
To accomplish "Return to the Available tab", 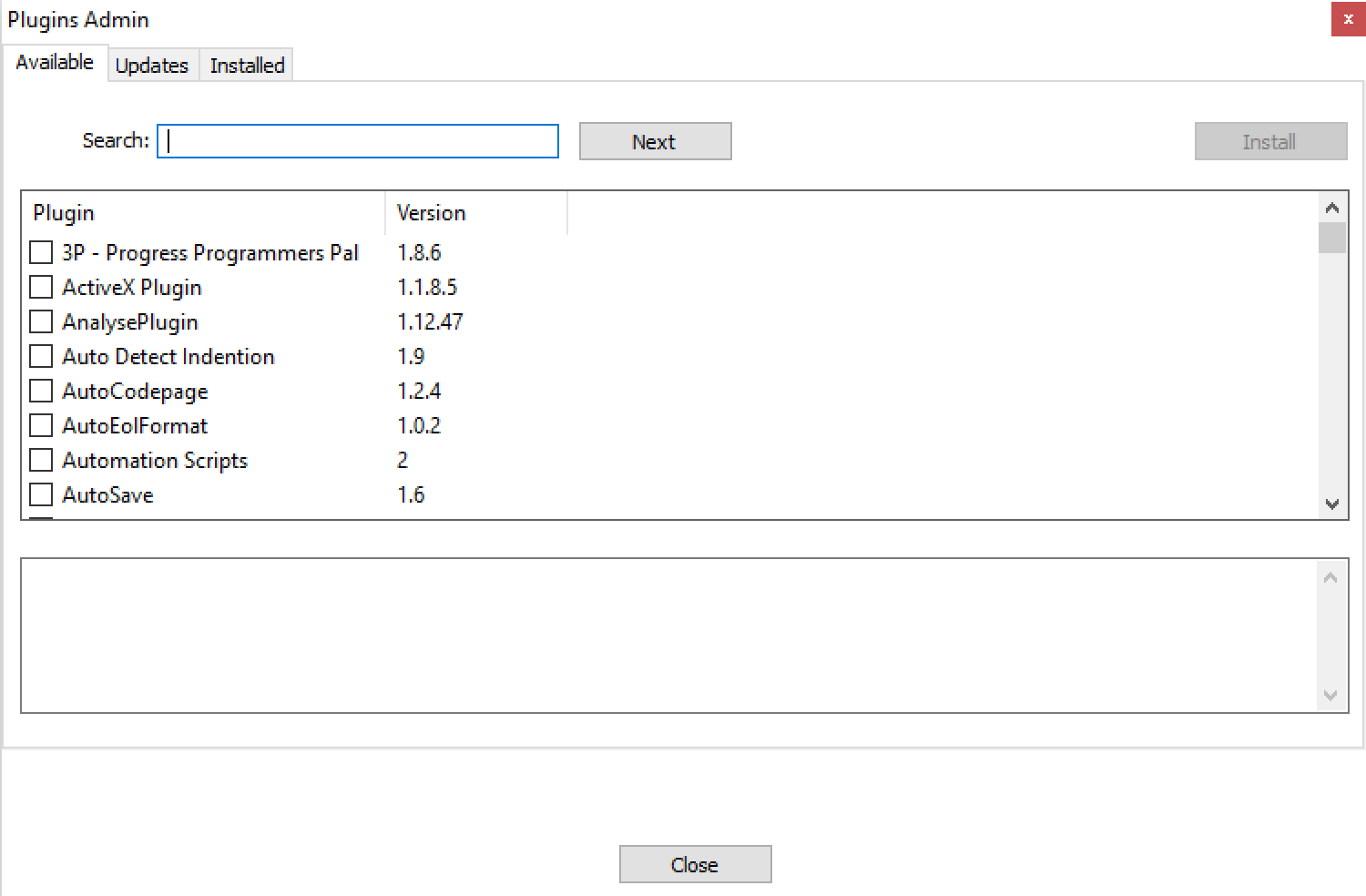I will pos(55,62).
